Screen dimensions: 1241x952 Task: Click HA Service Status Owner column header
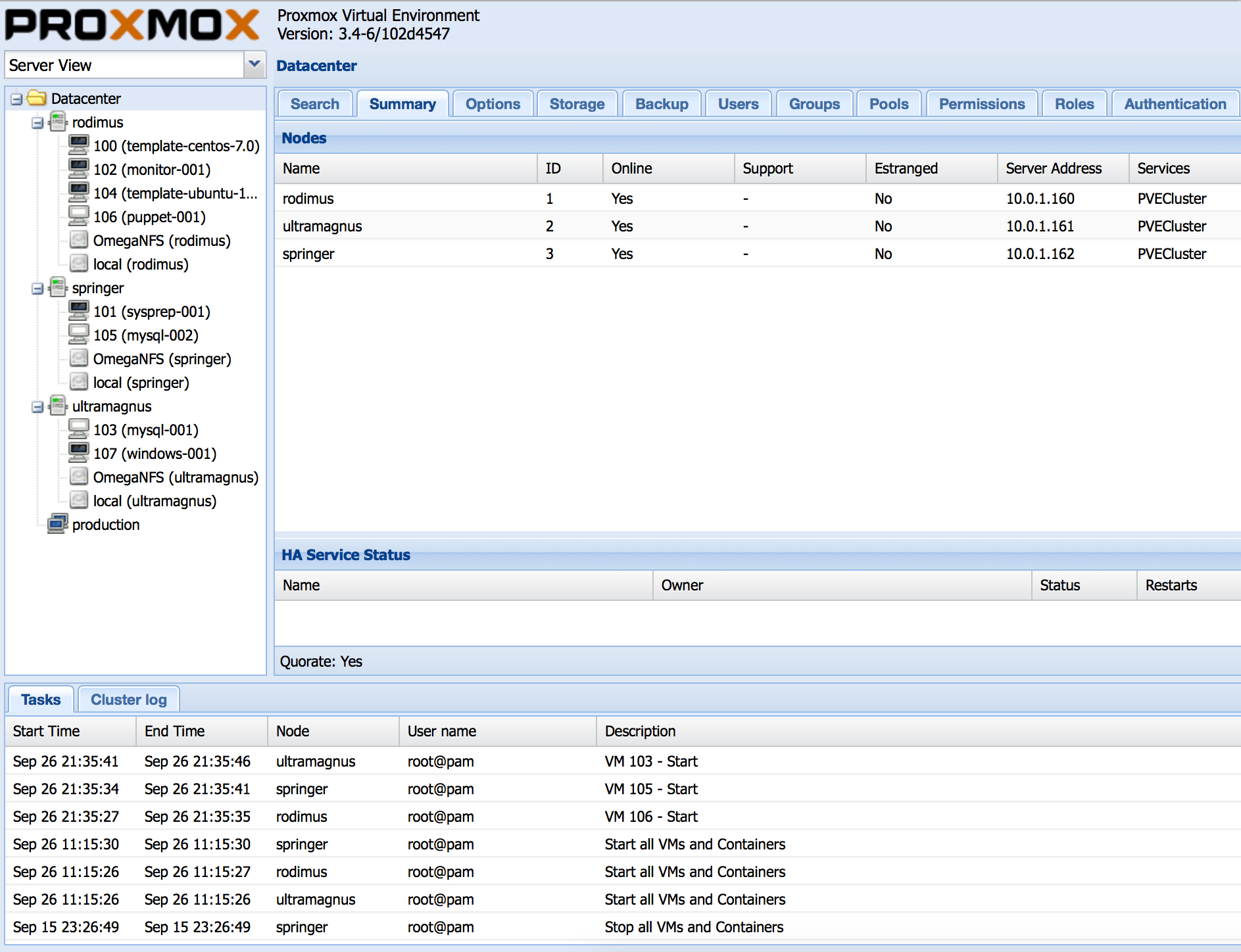(x=842, y=585)
